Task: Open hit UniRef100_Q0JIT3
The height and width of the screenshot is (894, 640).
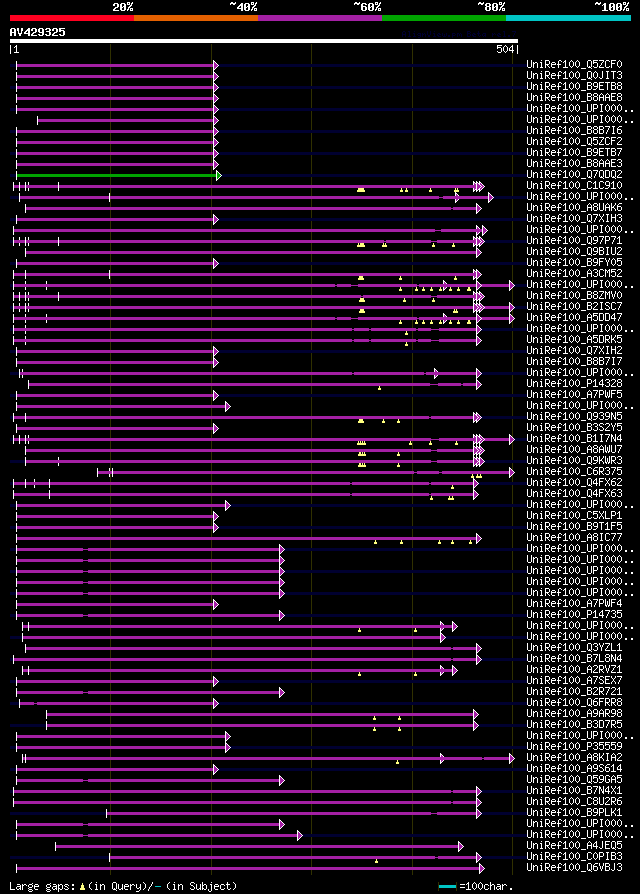Action: [574, 75]
